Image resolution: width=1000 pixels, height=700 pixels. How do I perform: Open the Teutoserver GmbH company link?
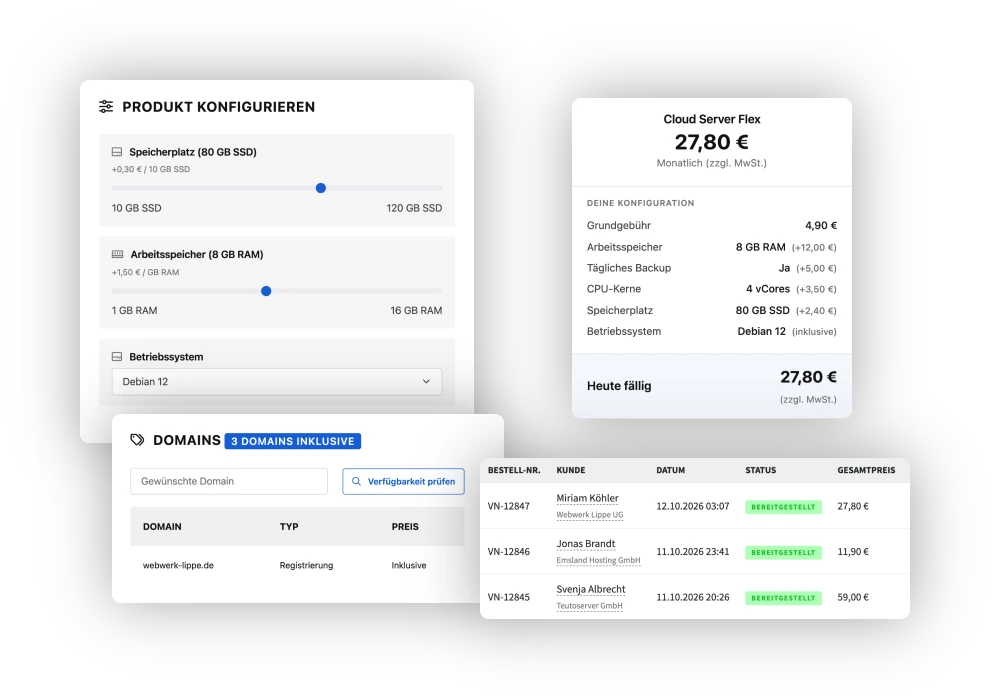click(589, 606)
